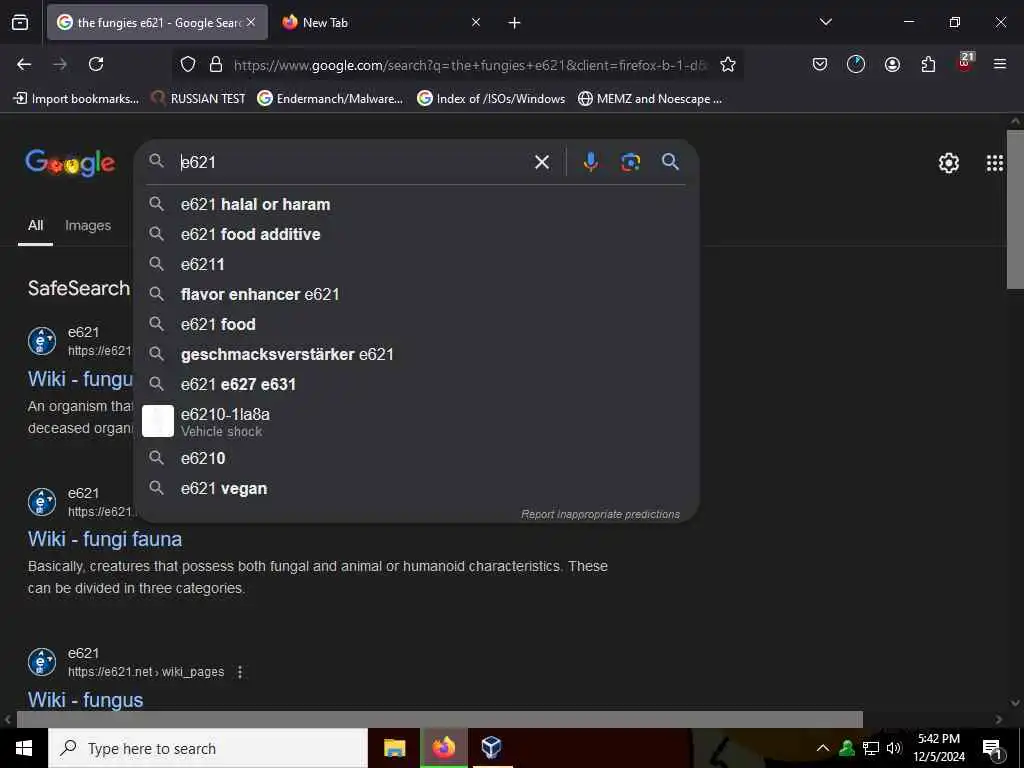Open the Firefox View icon
Viewport: 1024px width, 768px height.
[x=20, y=22]
